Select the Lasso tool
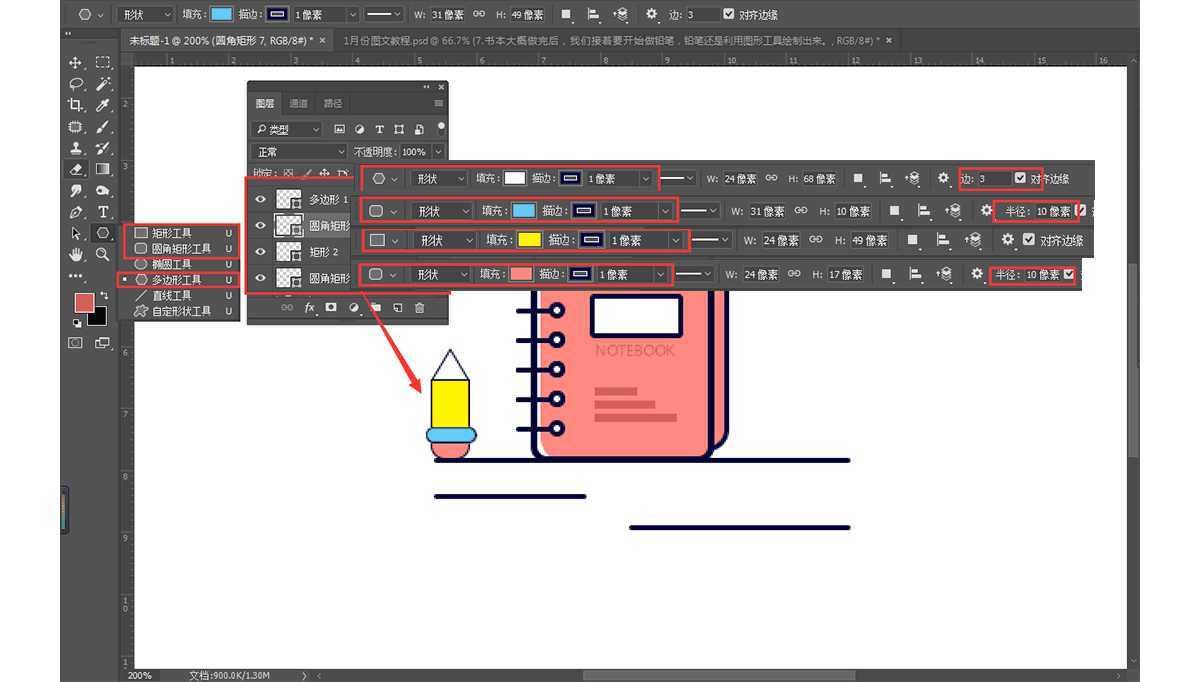Viewport: 1200px width, 682px height. (76, 84)
